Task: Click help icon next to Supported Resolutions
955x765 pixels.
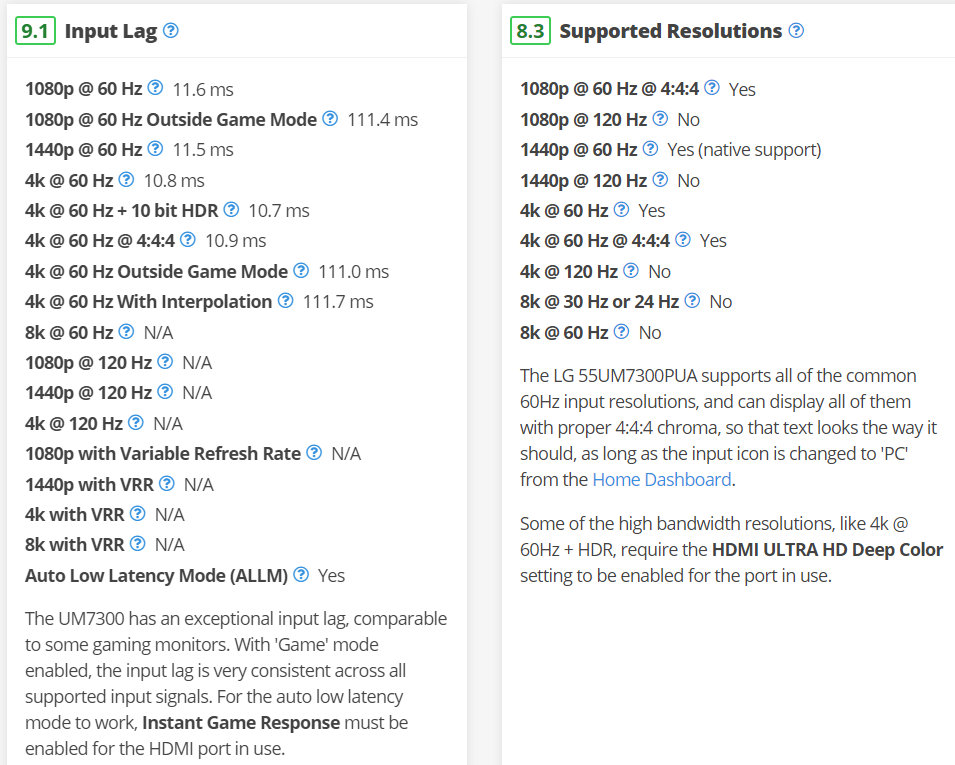Action: coord(796,31)
